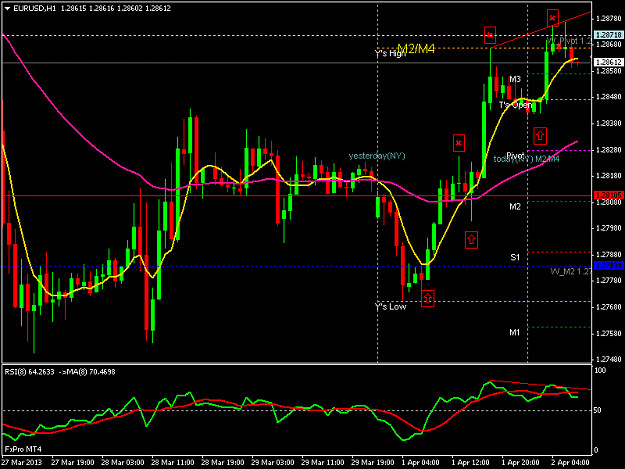Click the Y's High label
Image resolution: width=625 pixels, height=469 pixels.
pyautogui.click(x=390, y=53)
